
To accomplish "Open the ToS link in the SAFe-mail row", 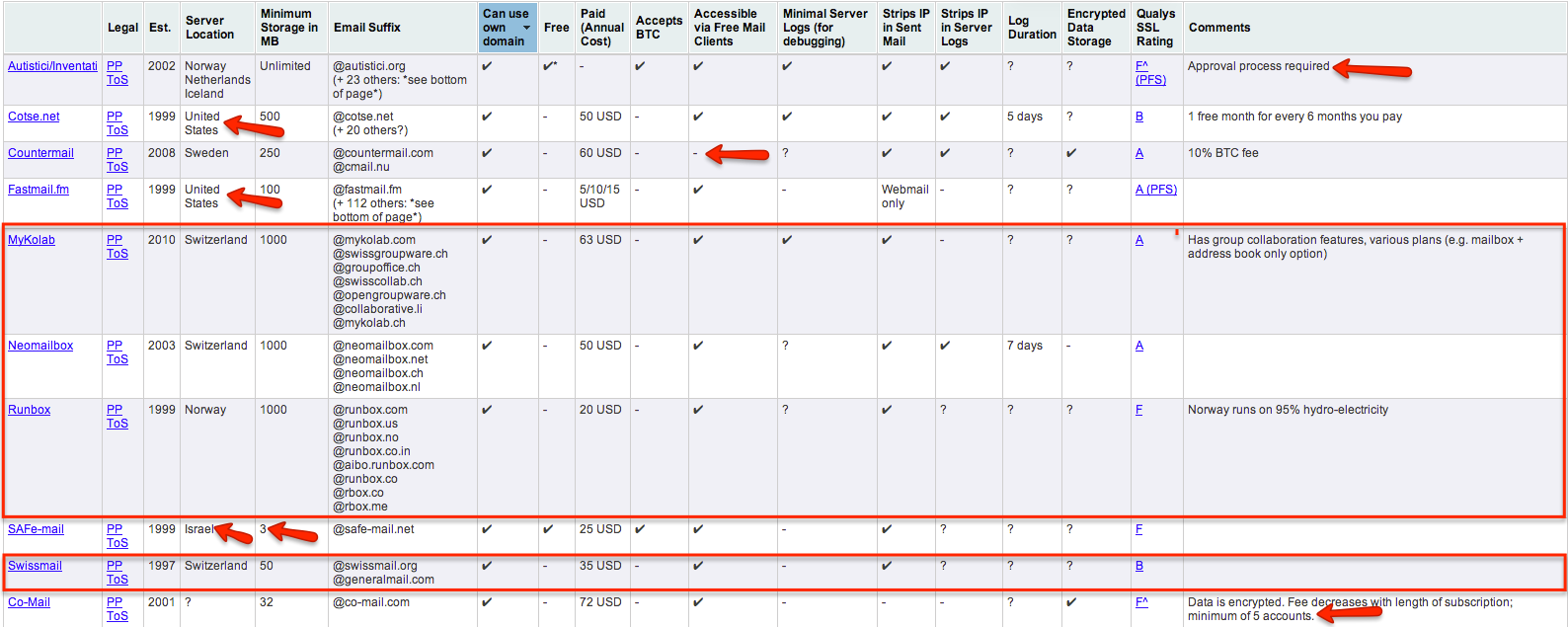I will click(118, 543).
